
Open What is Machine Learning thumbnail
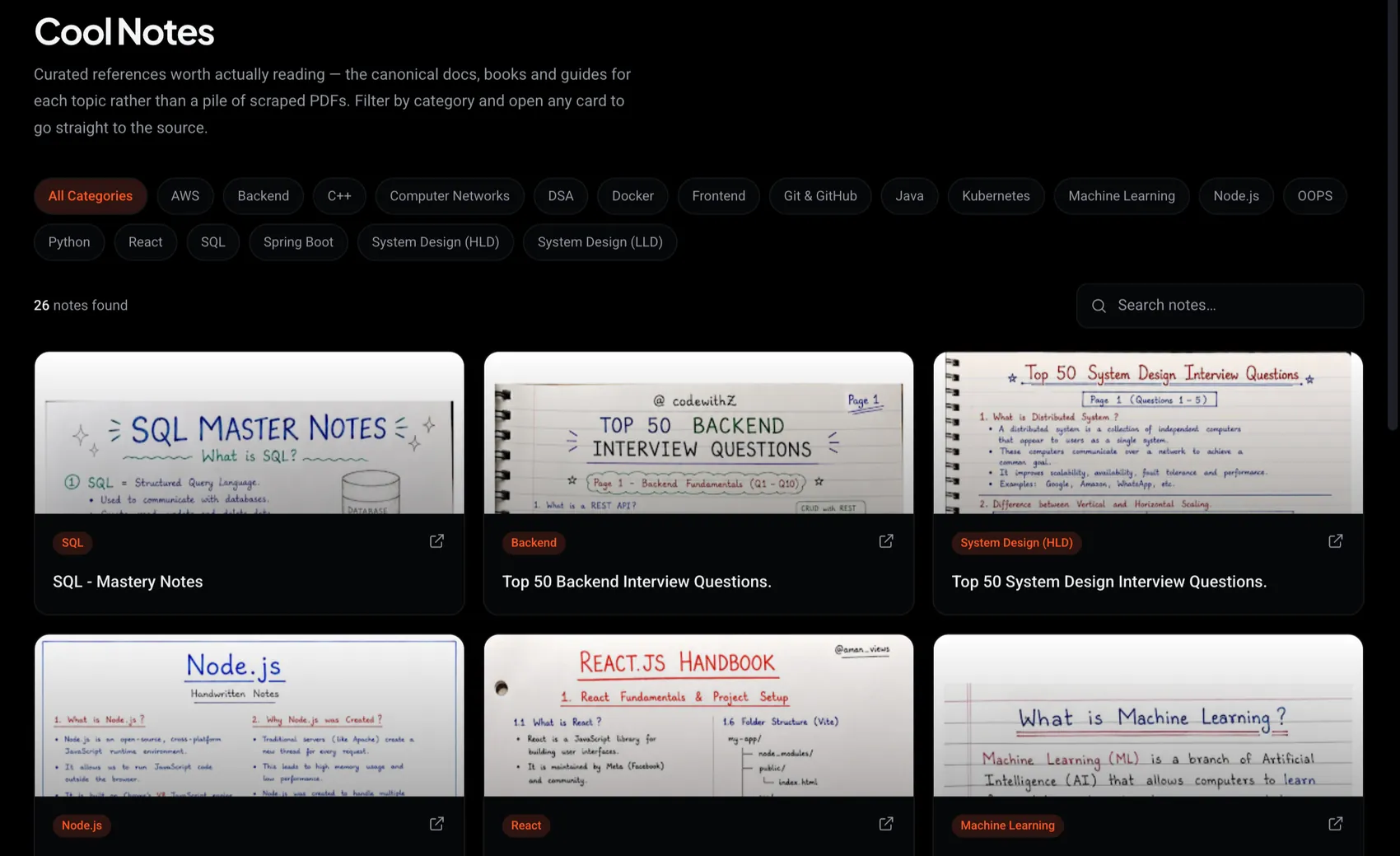click(1149, 716)
